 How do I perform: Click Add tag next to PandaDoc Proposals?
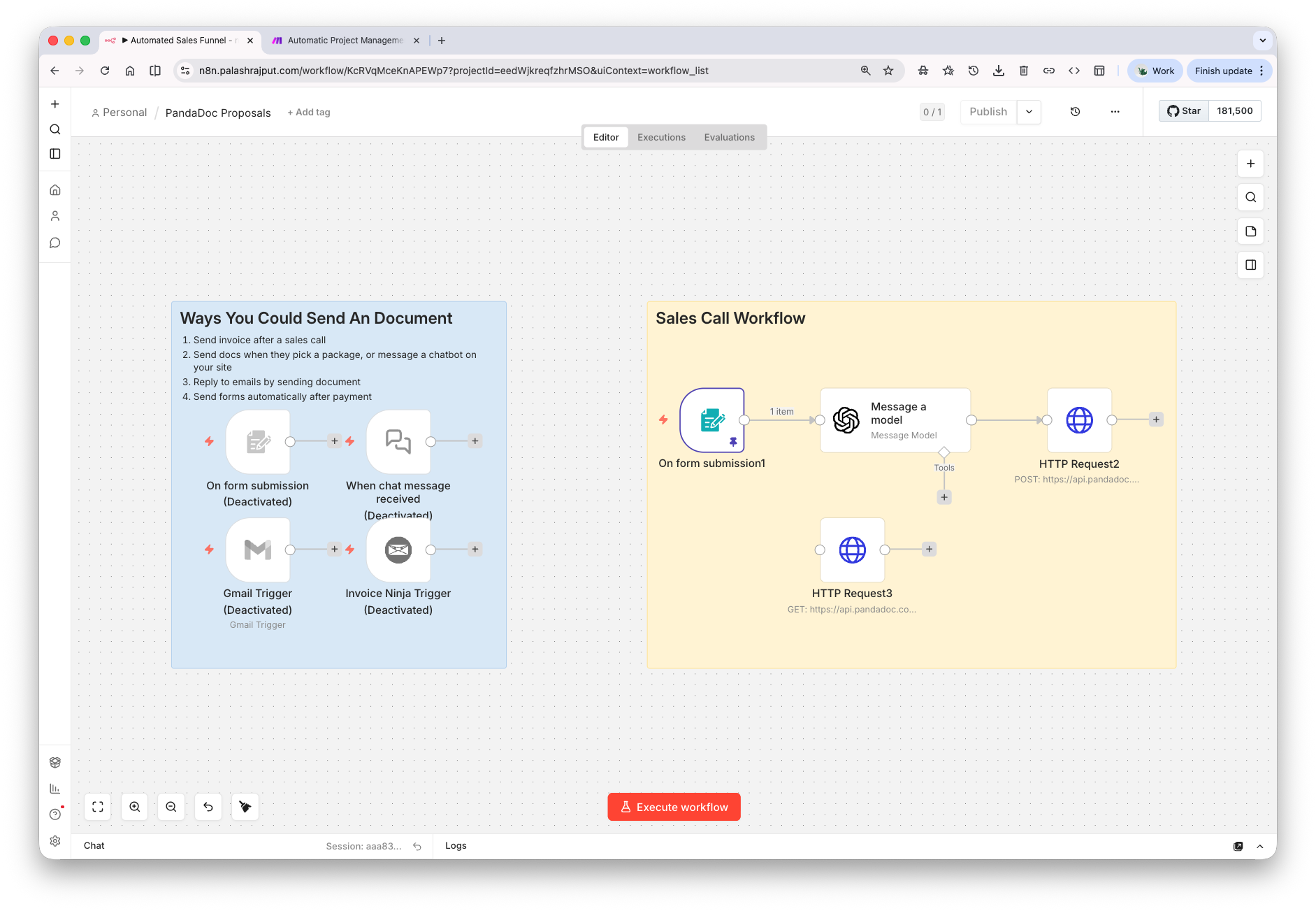tap(308, 112)
